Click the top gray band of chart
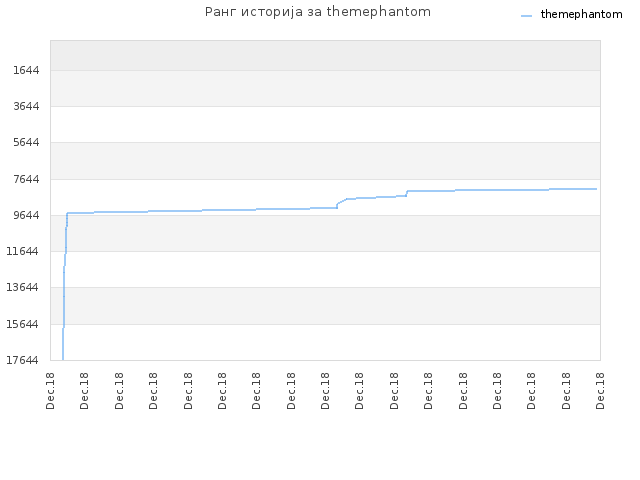This screenshot has width=640, height=480. click(x=325, y=56)
